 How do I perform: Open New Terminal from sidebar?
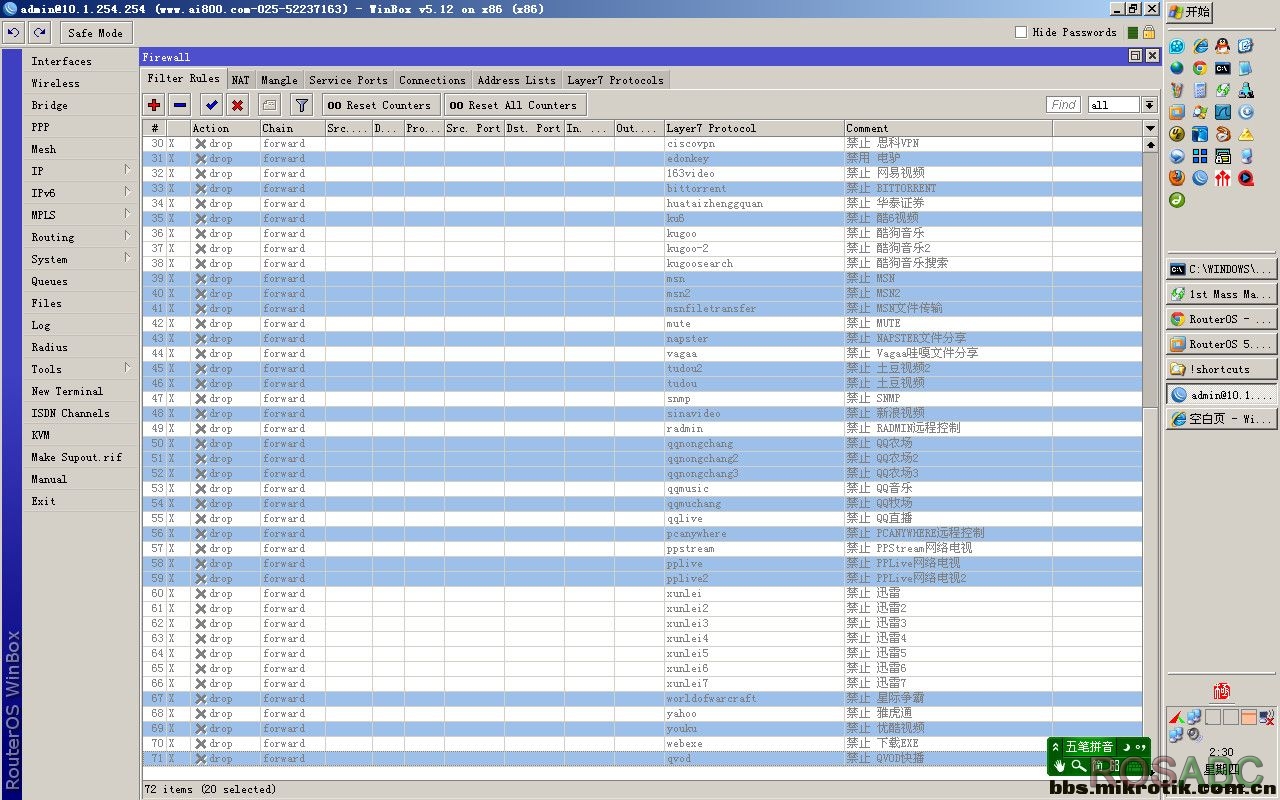point(81,391)
